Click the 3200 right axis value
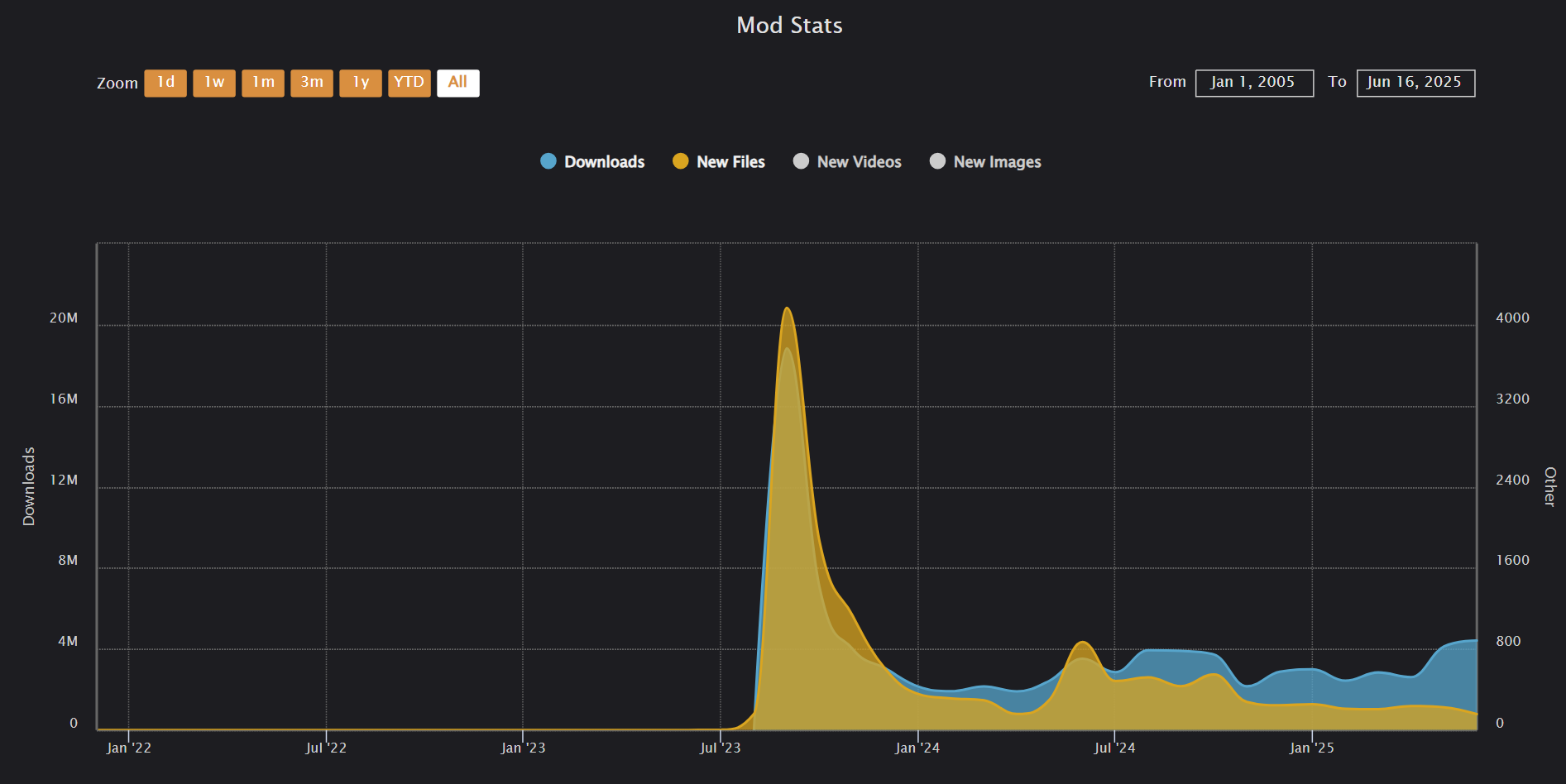 pos(1512,399)
